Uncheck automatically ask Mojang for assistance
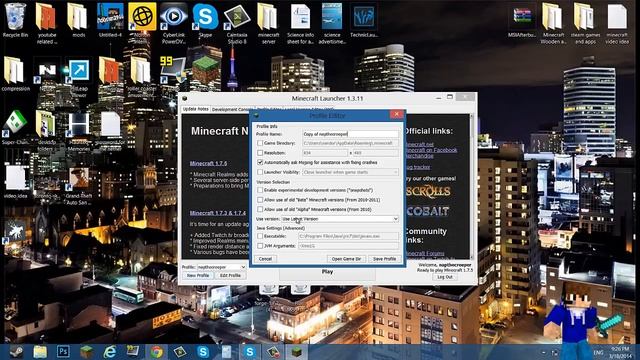 pos(260,162)
